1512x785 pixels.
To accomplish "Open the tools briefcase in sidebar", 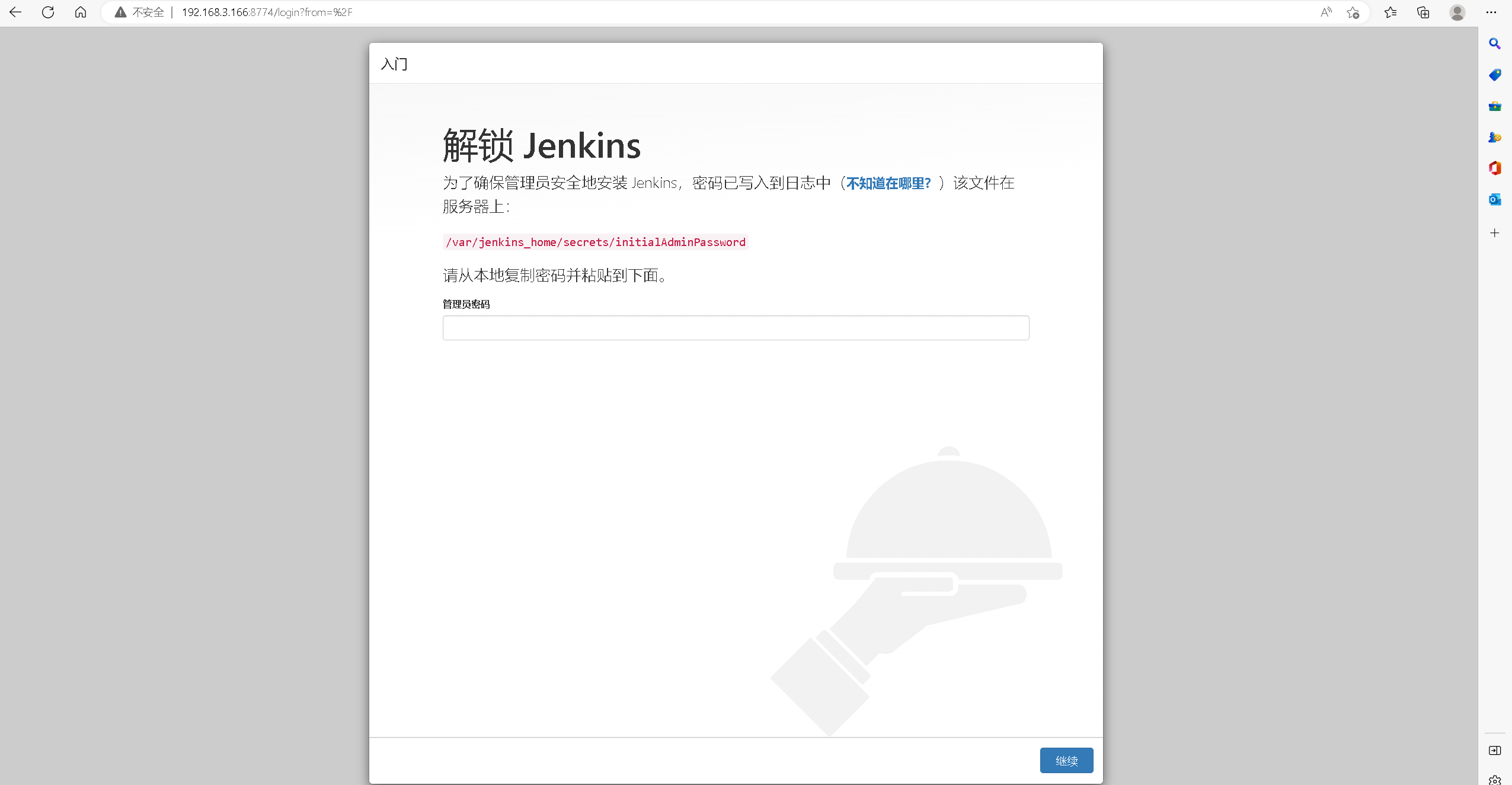I will (x=1494, y=106).
